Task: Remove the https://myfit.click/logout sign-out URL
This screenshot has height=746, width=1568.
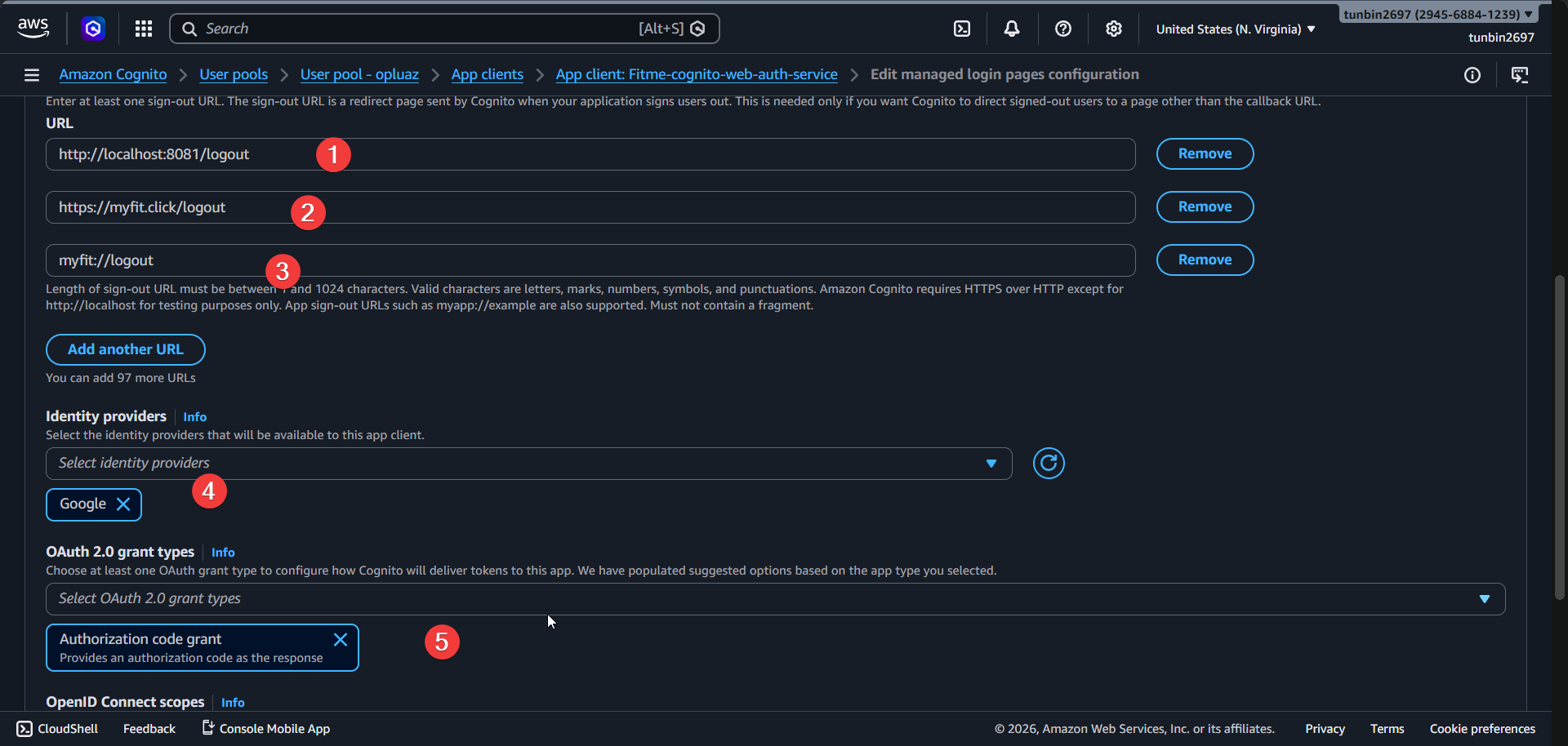Action: pyautogui.click(x=1205, y=206)
